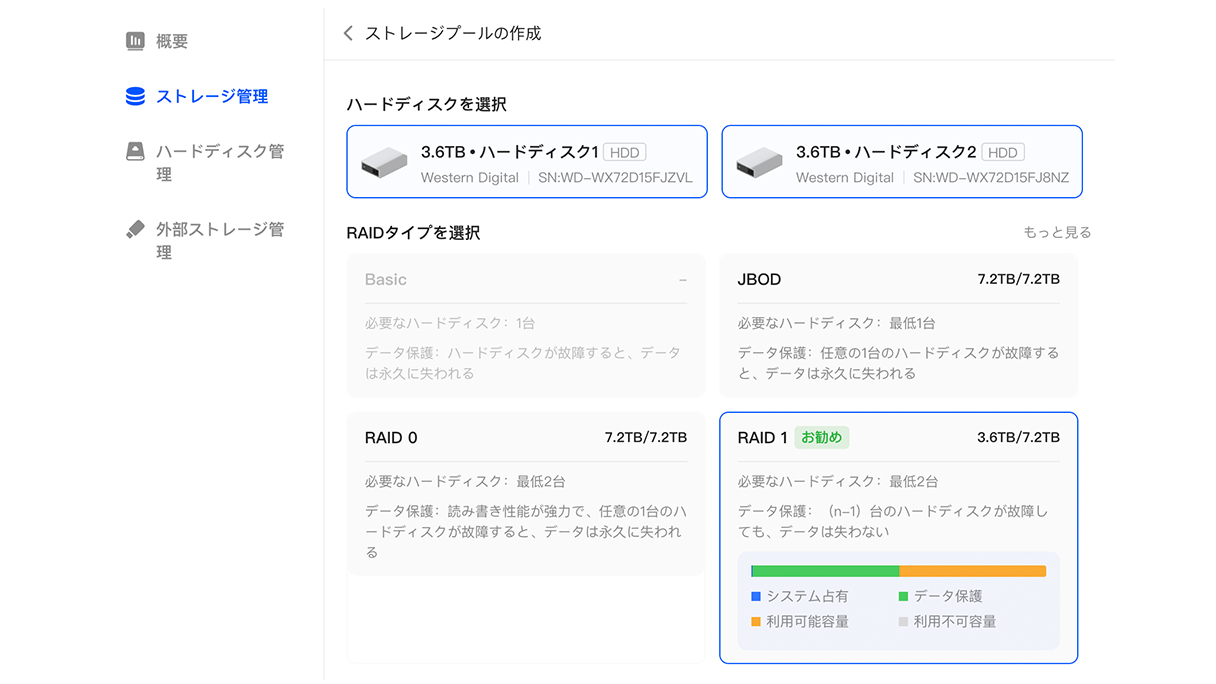
Task: Select the 3.6TB ハードディスク1 card
Action: pyautogui.click(x=527, y=162)
